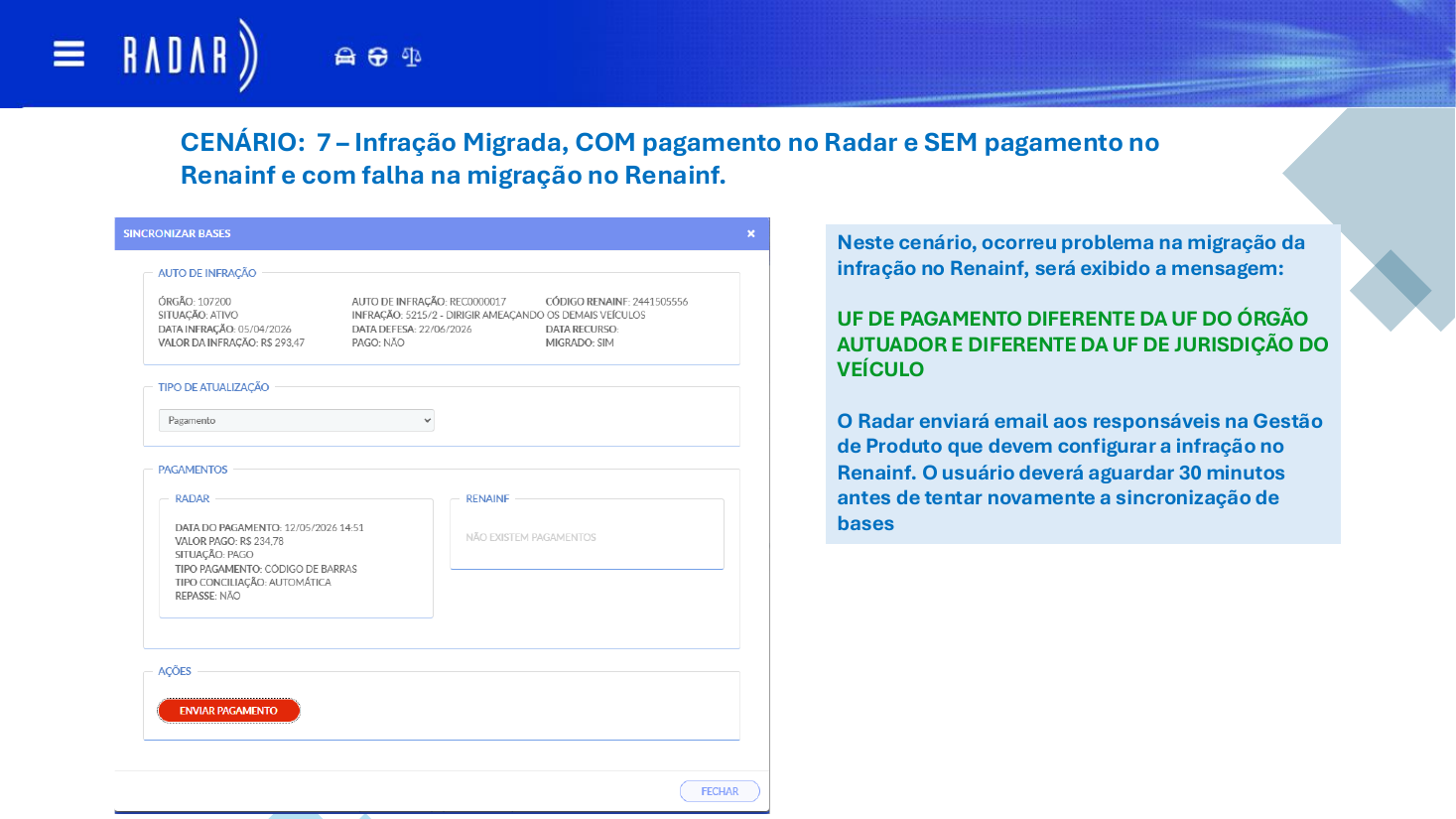Click the 'AUTO DE INFRAÇÃO' section heading
Image resolution: width=1456 pixels, height=819 pixels.
[206, 273]
